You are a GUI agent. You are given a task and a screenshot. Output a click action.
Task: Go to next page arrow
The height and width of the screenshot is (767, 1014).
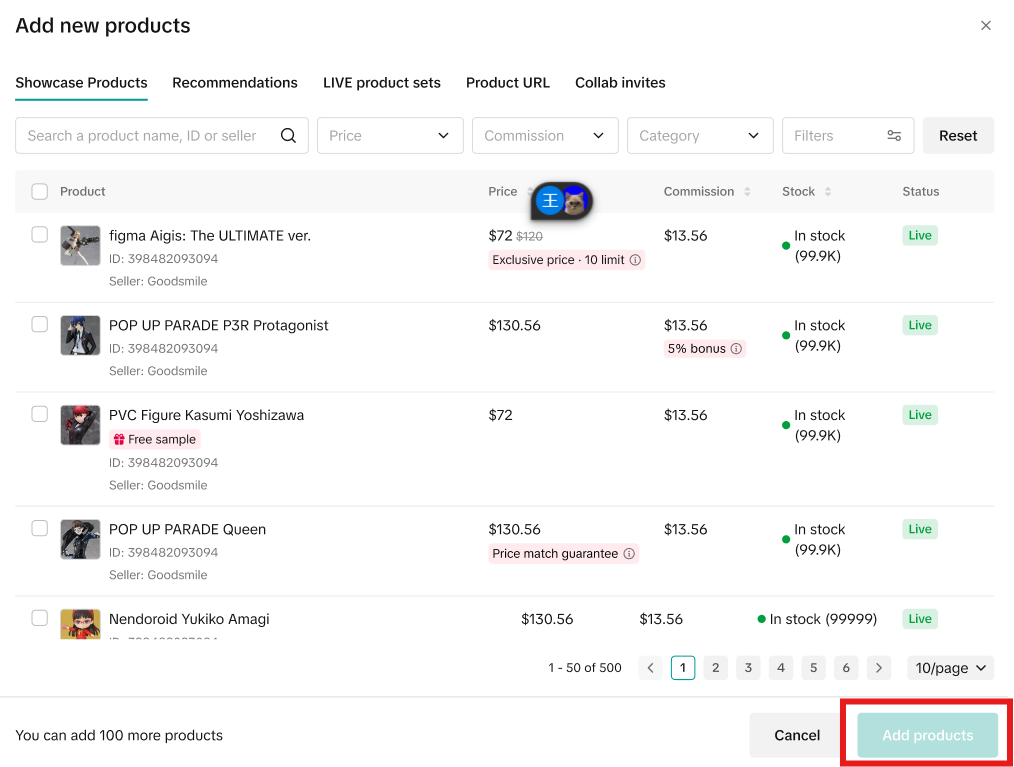pyautogui.click(x=879, y=668)
